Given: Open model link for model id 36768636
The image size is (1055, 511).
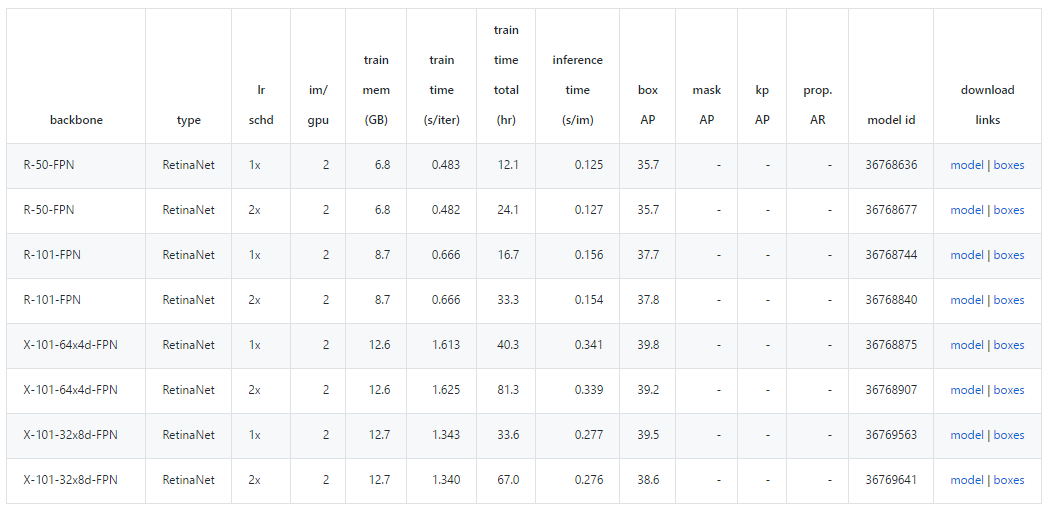Looking at the screenshot, I should (967, 165).
